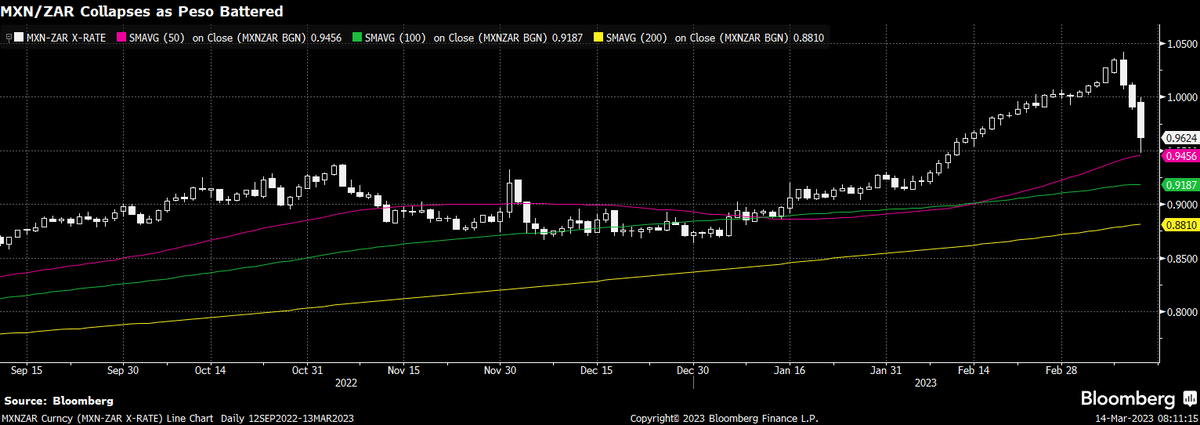Click the green SMAVG (100) legend swatch

click(x=359, y=37)
